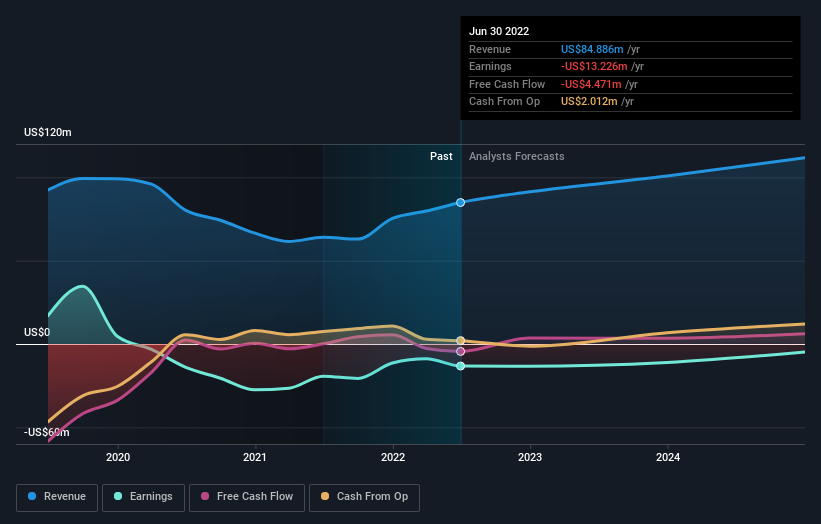The width and height of the screenshot is (821, 524).
Task: Toggle the Earnings legend button
Action: click(143, 497)
